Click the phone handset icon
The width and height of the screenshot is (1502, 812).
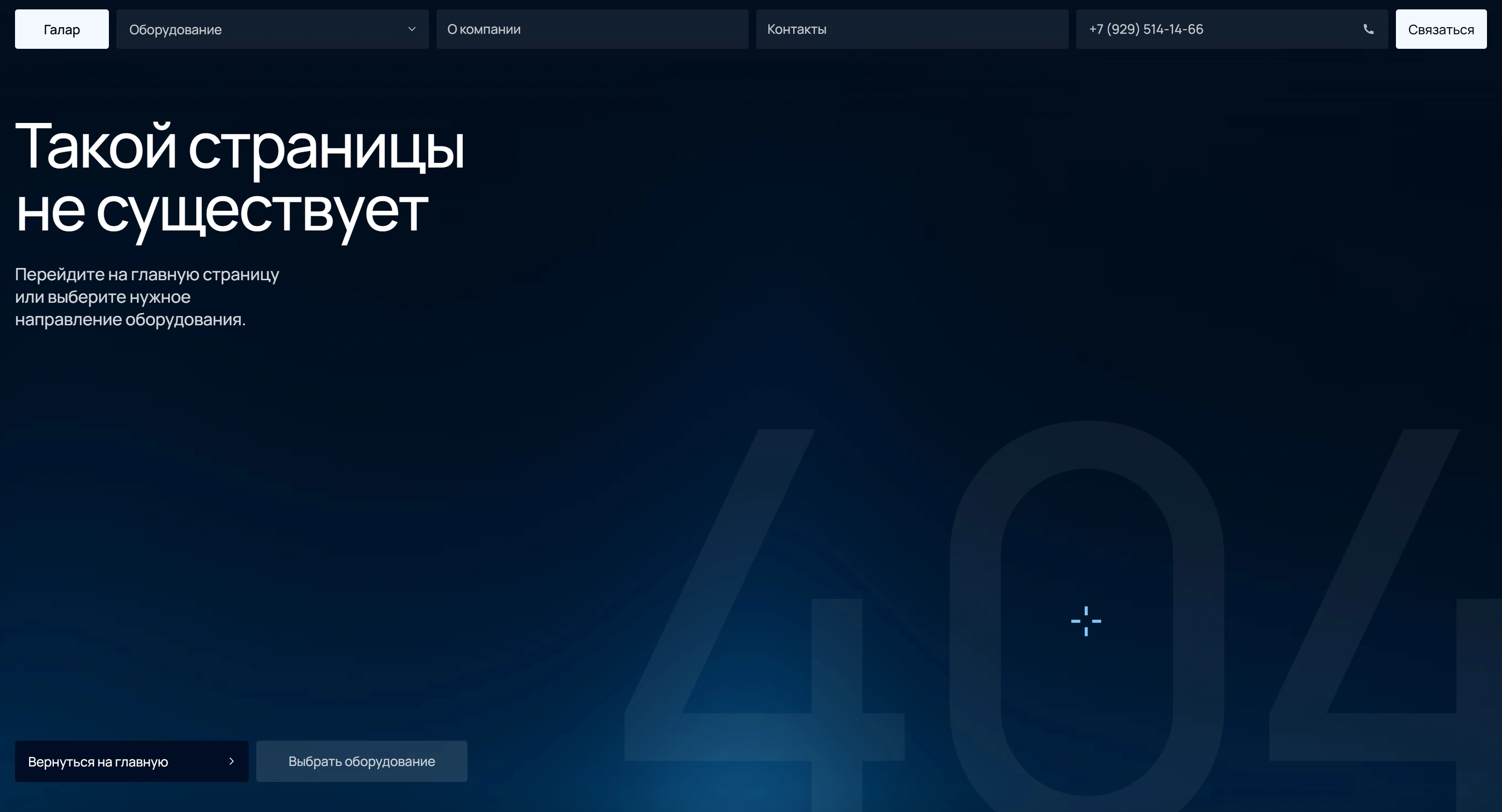(1369, 29)
